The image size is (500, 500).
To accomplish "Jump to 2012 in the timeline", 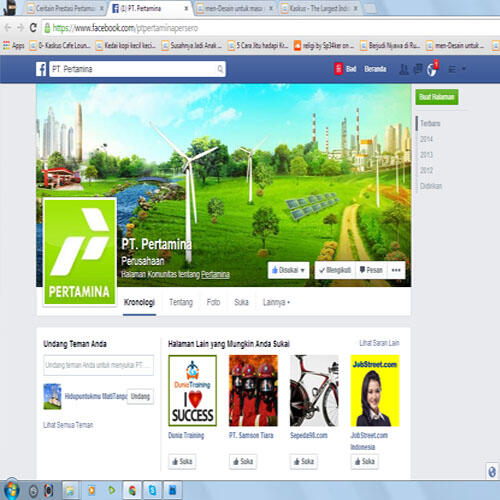I will 426,170.
